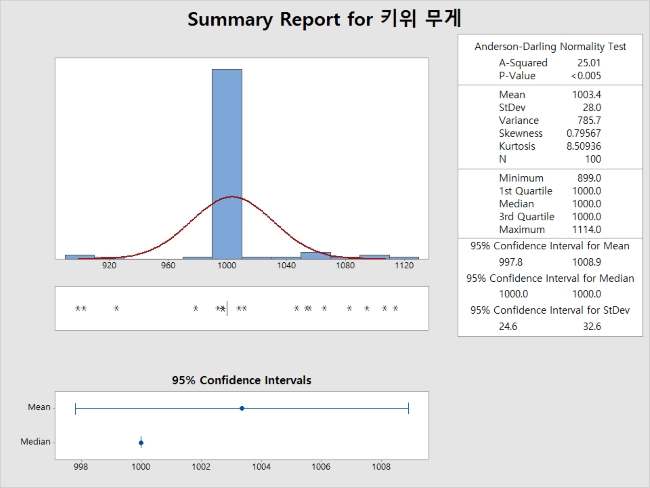Screen dimensions: 650x488
Task: Click the histogram axis label 1120
Action: click(x=404, y=268)
